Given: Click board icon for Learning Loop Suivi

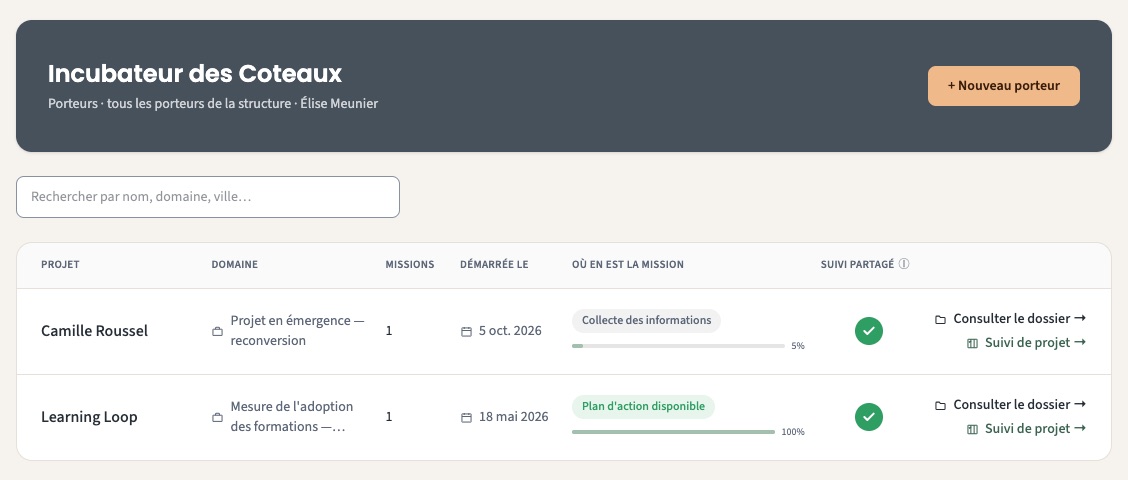Looking at the screenshot, I should point(973,430).
